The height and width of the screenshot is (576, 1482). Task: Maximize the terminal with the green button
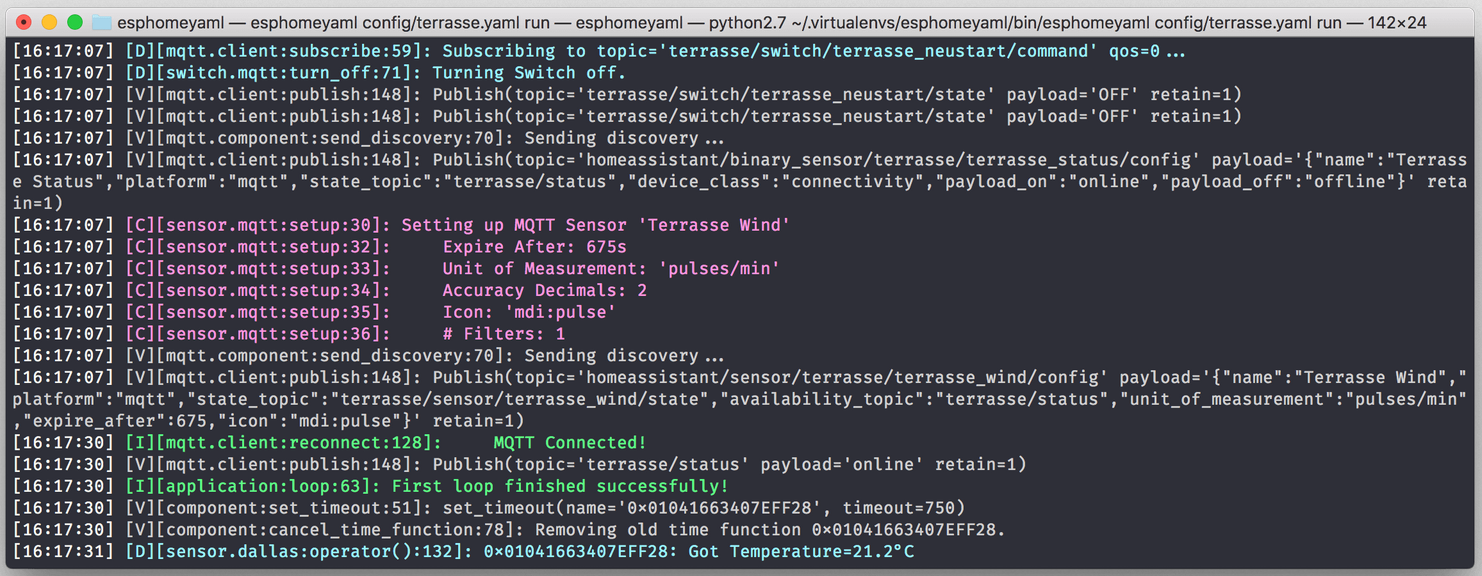point(75,22)
